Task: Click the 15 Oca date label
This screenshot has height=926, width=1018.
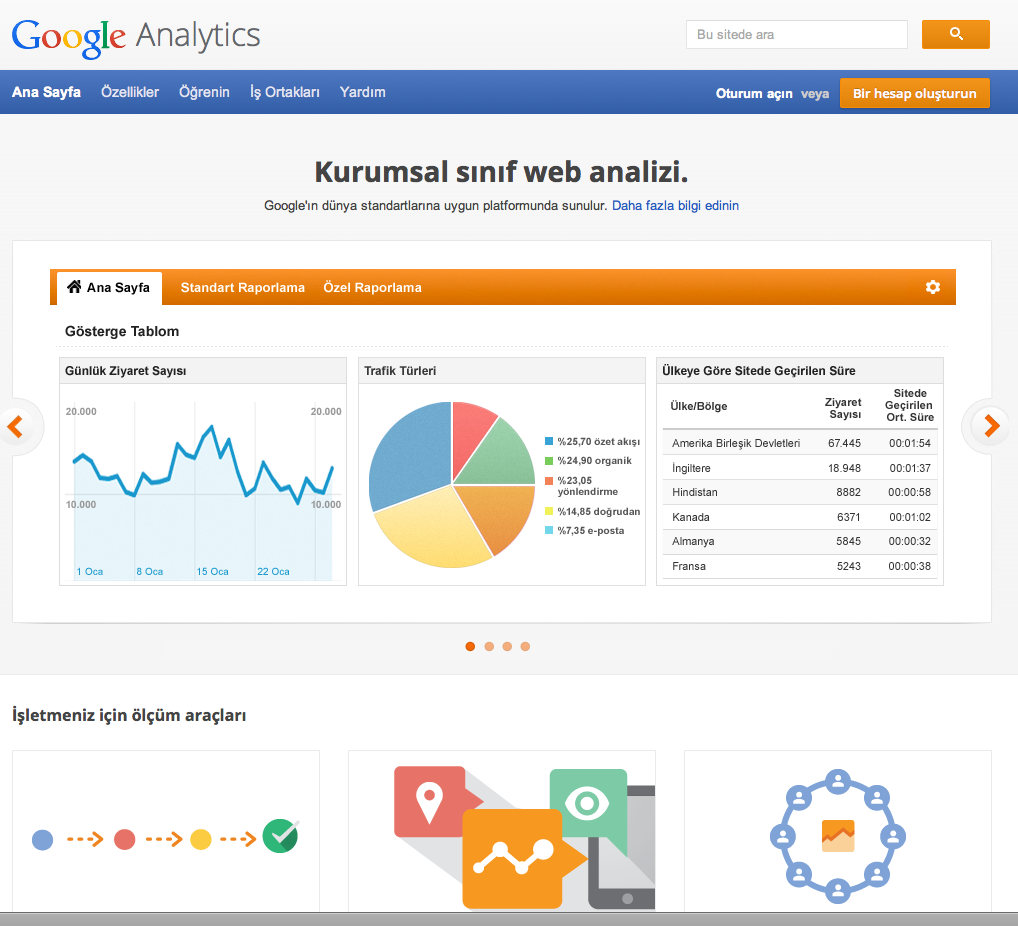Action: (x=212, y=571)
